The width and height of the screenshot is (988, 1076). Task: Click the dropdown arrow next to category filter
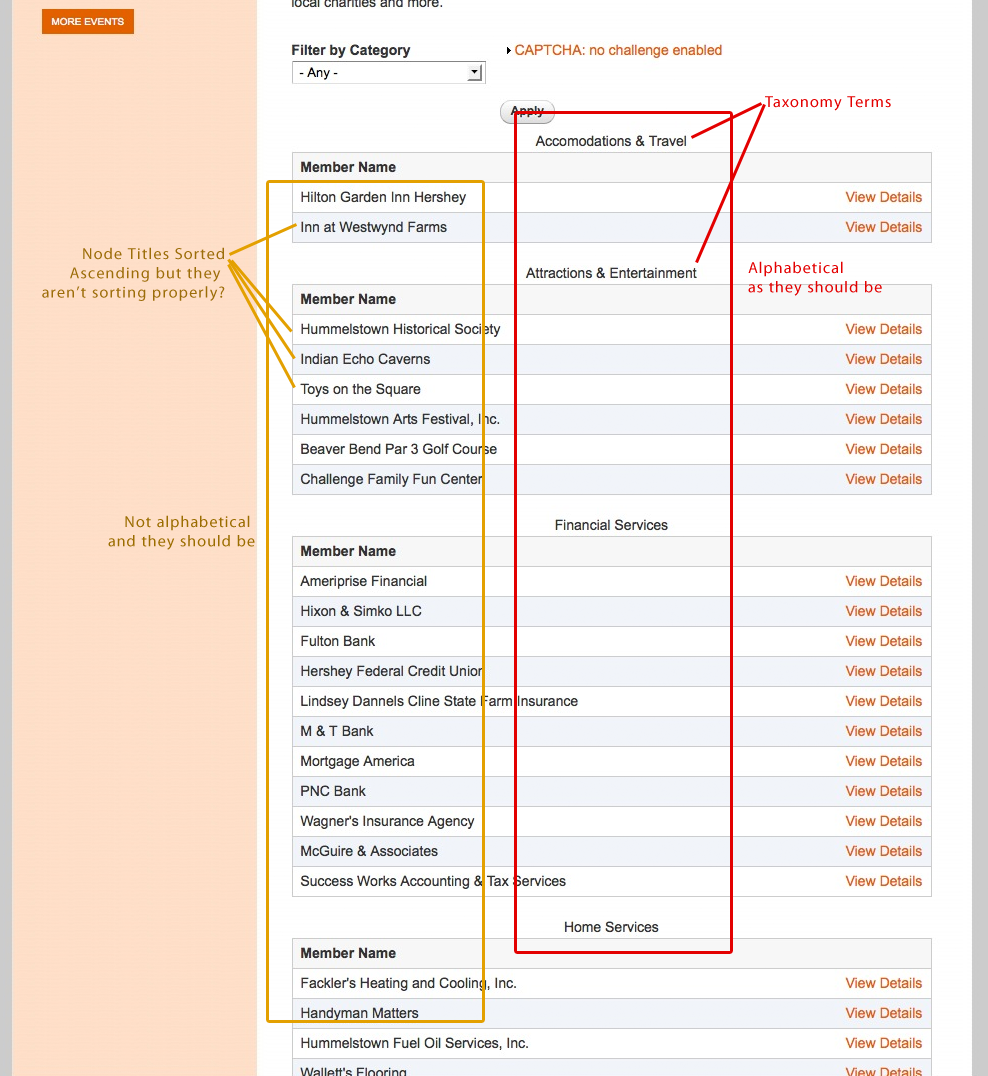[475, 72]
